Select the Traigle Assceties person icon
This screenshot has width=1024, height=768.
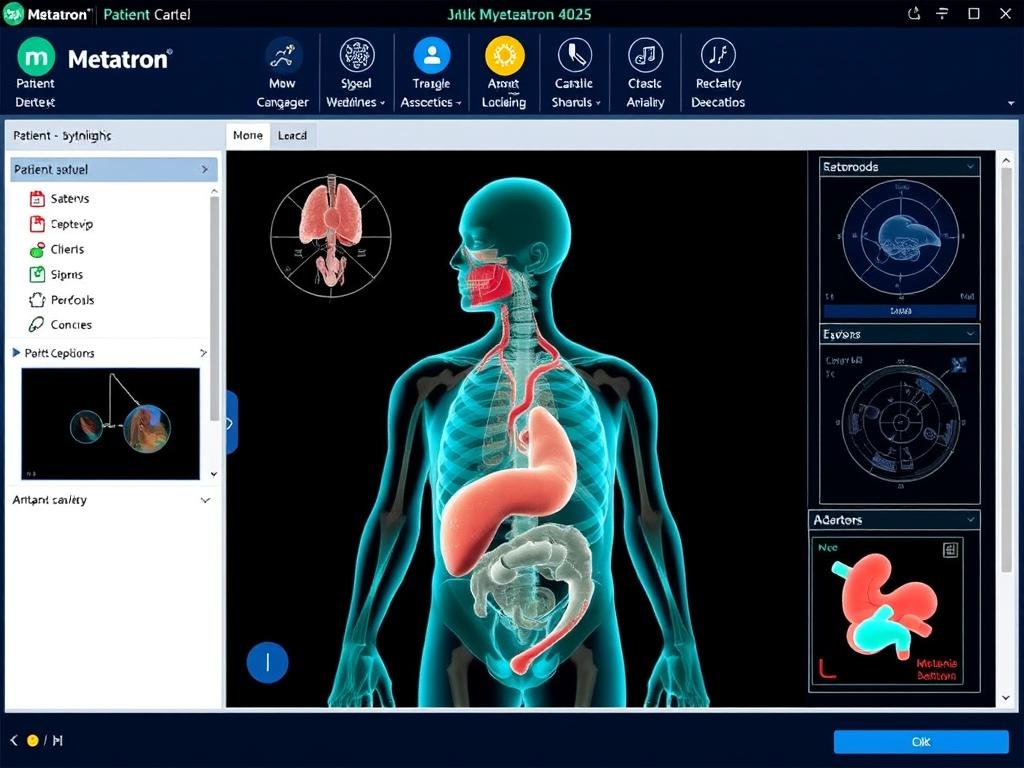click(x=432, y=55)
